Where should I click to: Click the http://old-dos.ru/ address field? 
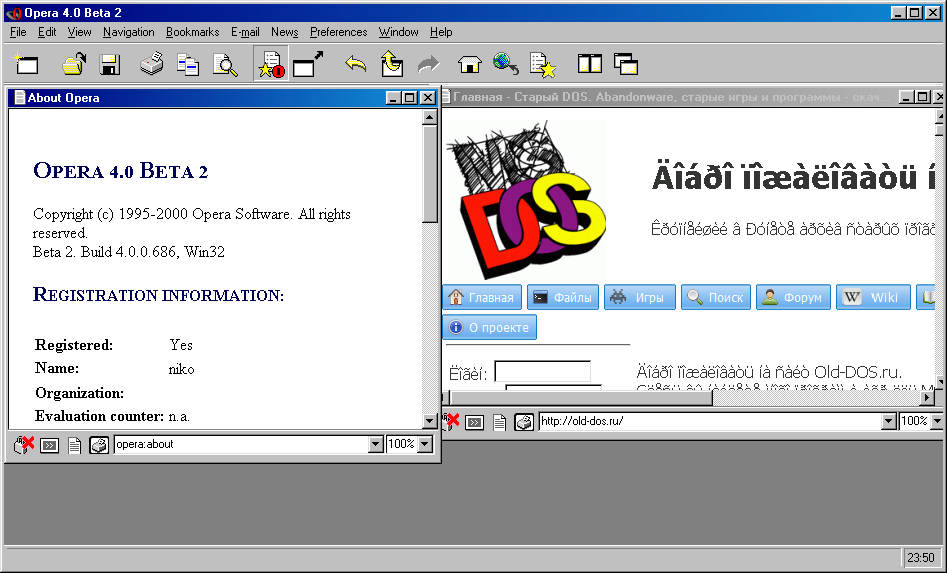[x=710, y=421]
